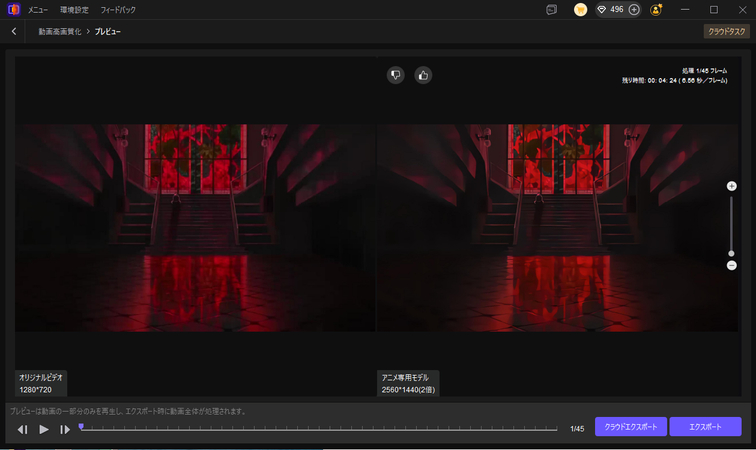Open the user account profile icon
Viewport: 756px width, 450px height.
(x=656, y=9)
